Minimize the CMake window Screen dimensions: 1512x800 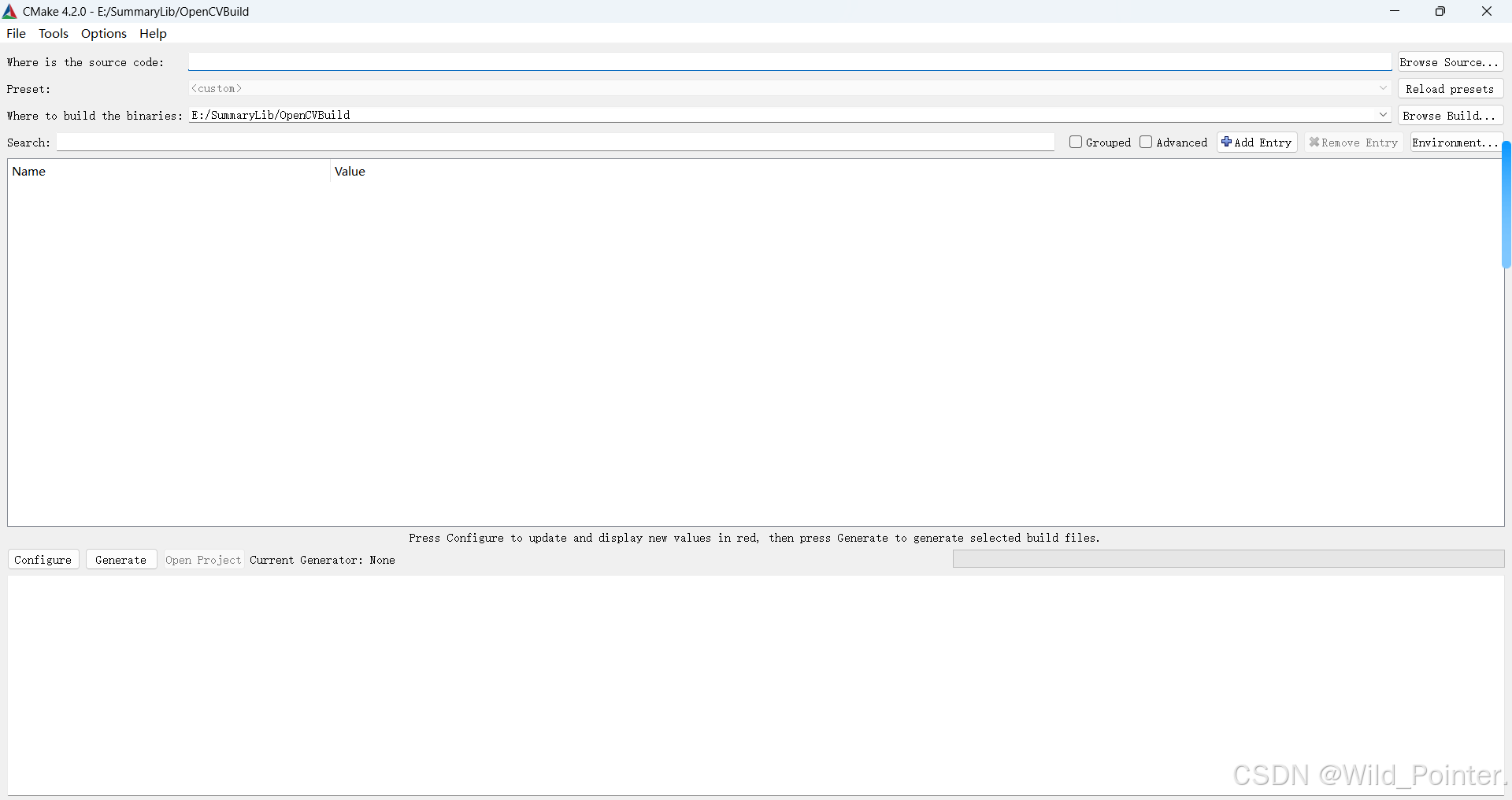coord(1394,11)
